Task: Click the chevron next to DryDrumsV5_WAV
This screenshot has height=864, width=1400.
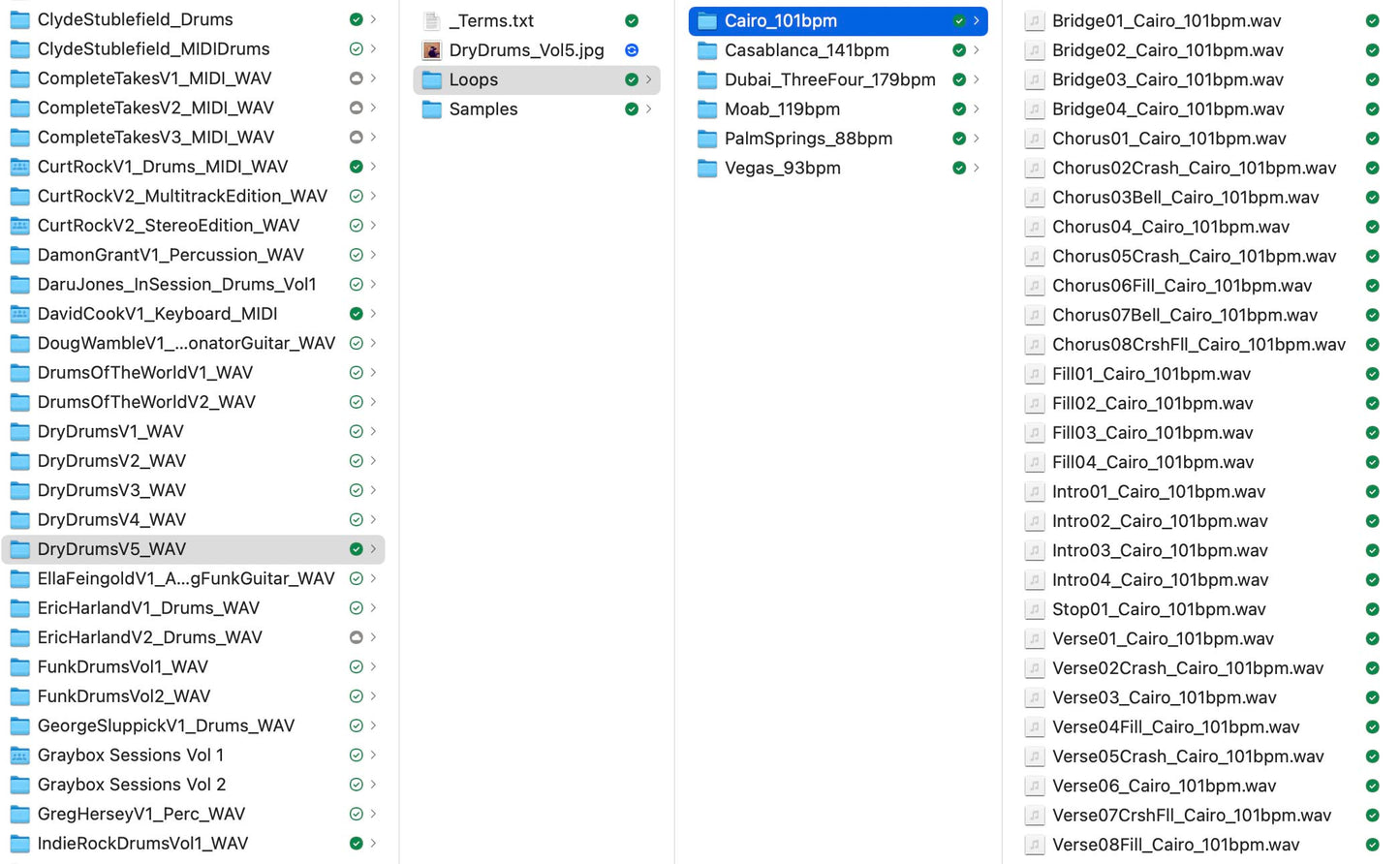Action: pyautogui.click(x=373, y=549)
